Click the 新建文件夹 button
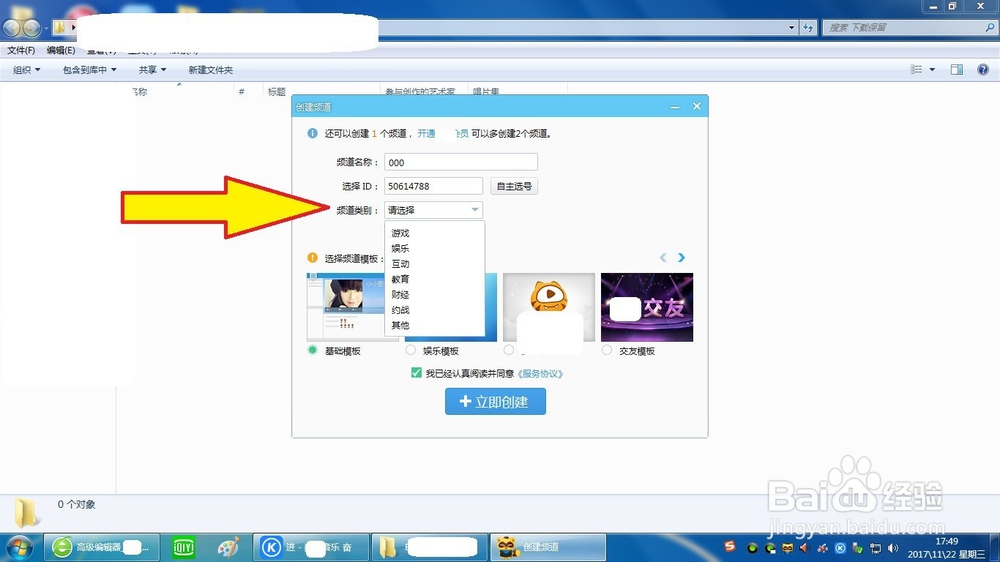Screen dimensions: 1000x562 point(210,70)
